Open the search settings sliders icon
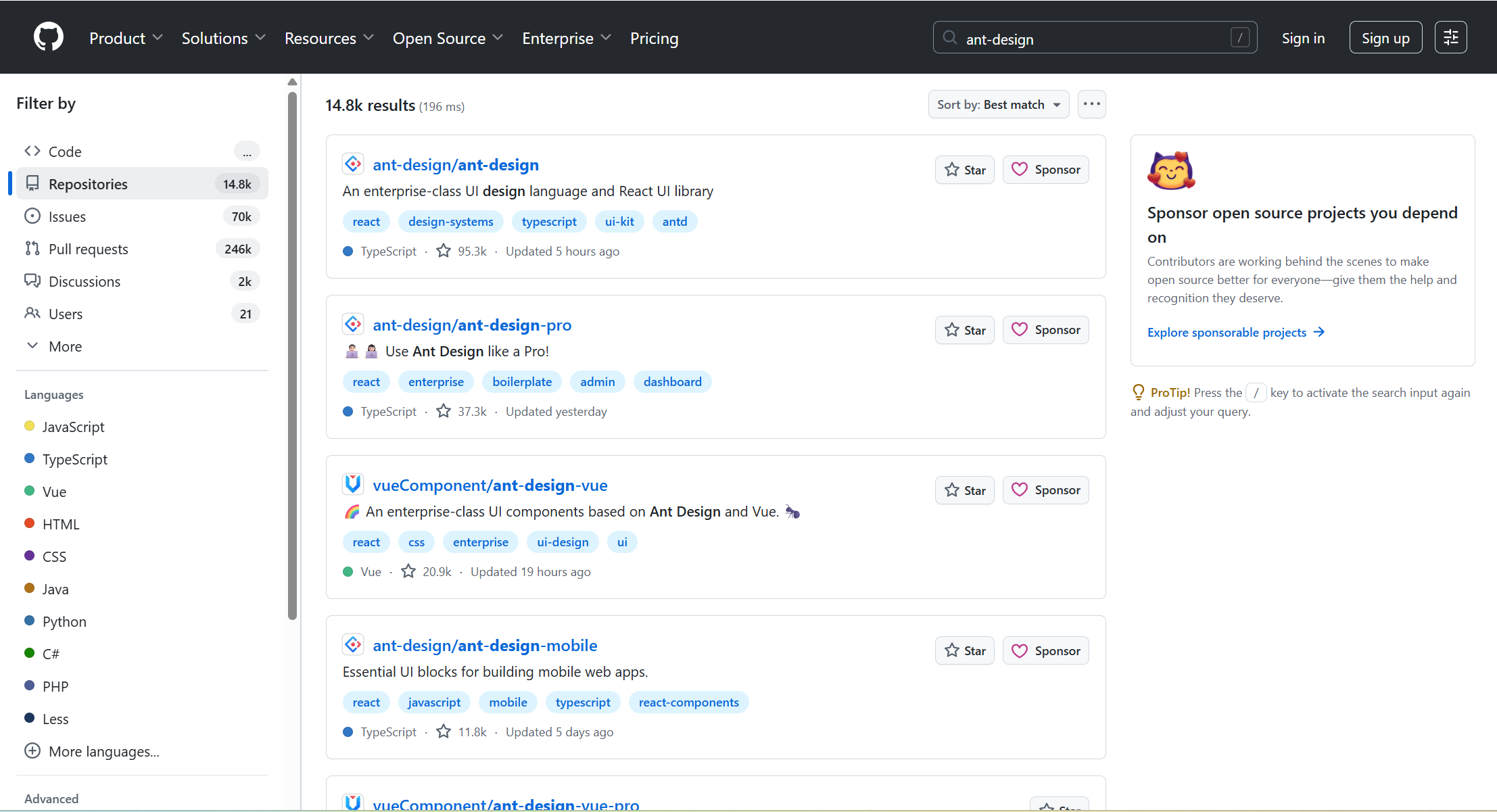Screen dimensions: 1497x812 click(1450, 38)
